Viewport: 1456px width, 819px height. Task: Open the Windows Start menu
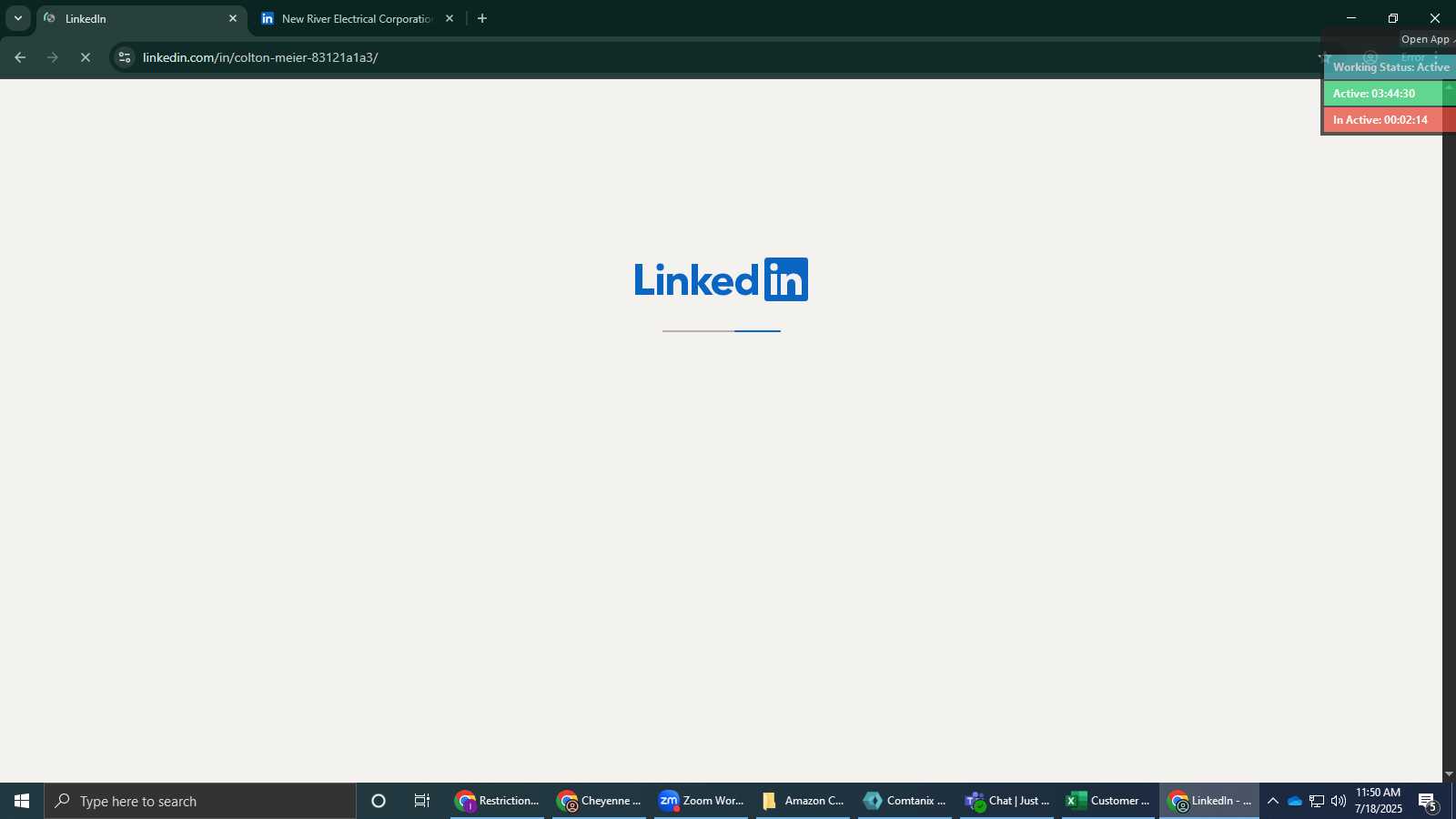[x=22, y=801]
